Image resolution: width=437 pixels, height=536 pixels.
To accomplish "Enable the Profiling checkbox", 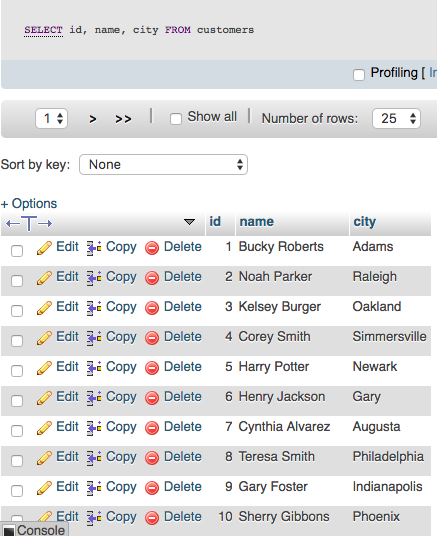I will 359,75.
